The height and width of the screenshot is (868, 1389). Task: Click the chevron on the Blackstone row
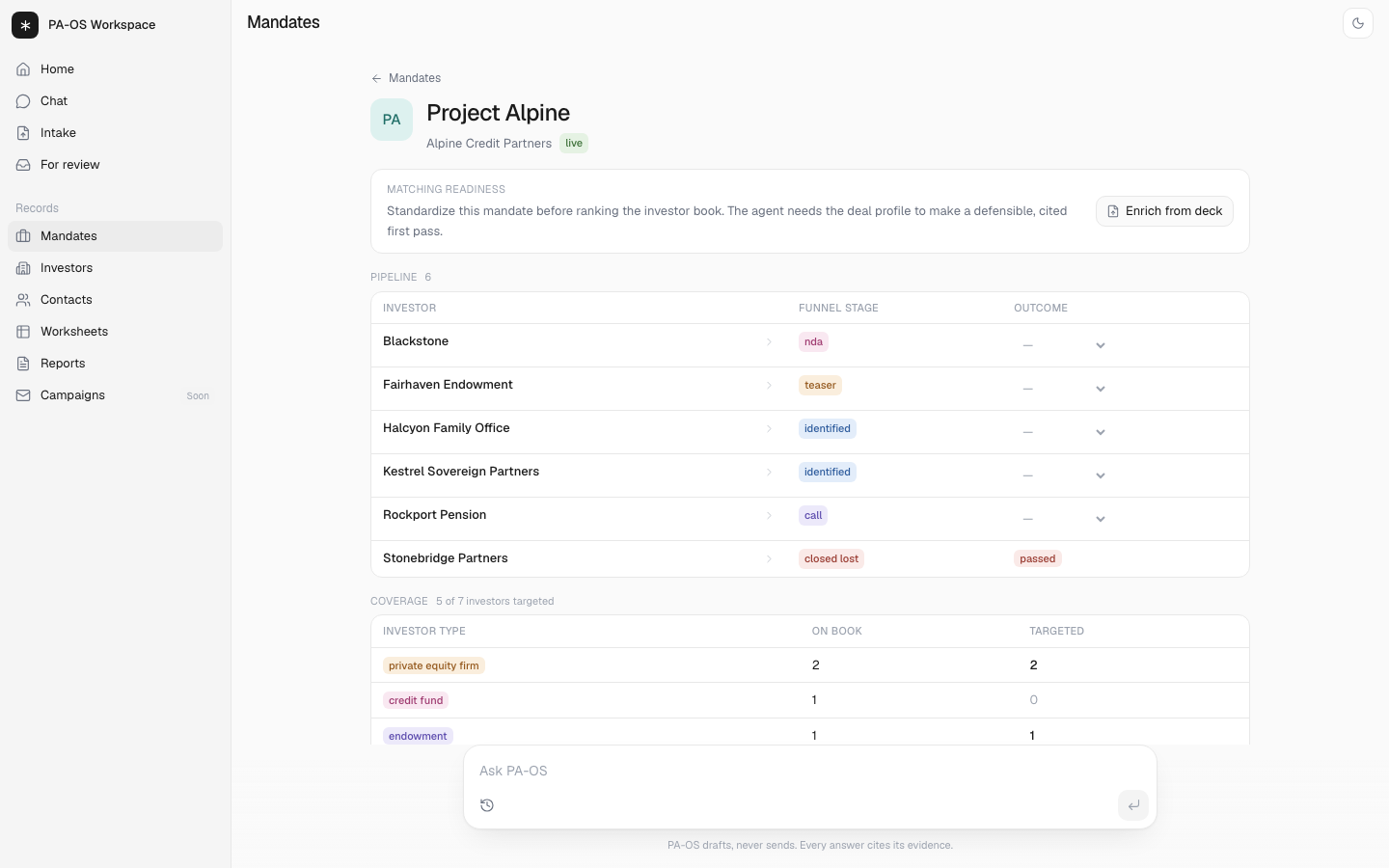[769, 341]
